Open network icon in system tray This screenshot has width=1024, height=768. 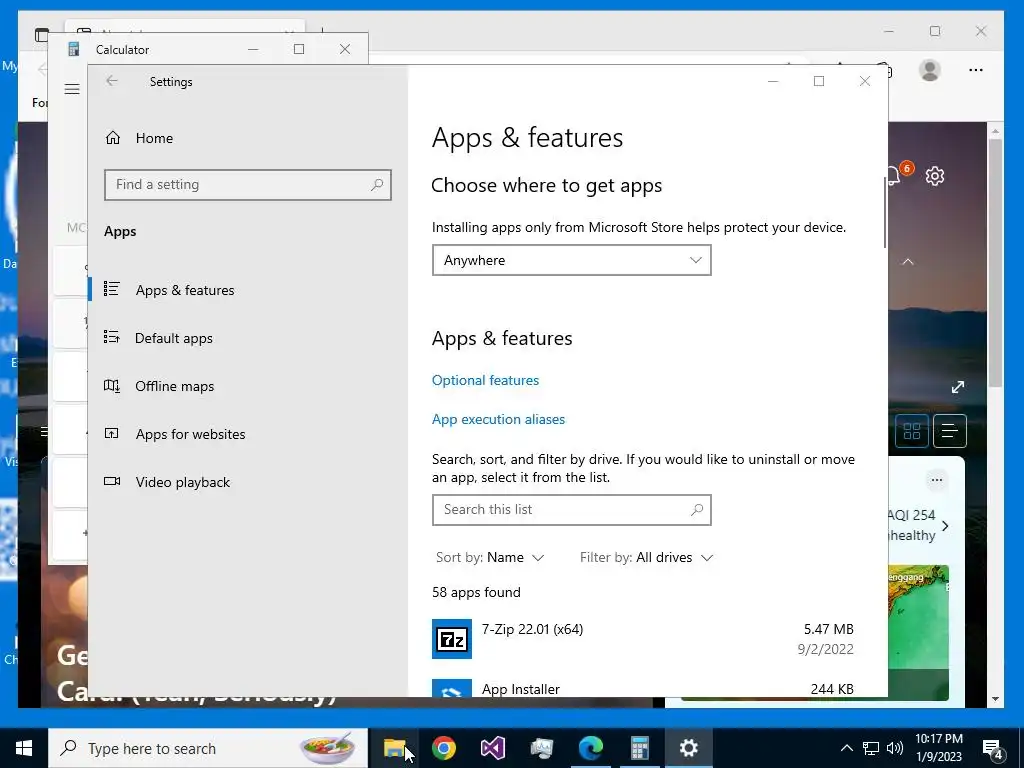(x=871, y=748)
